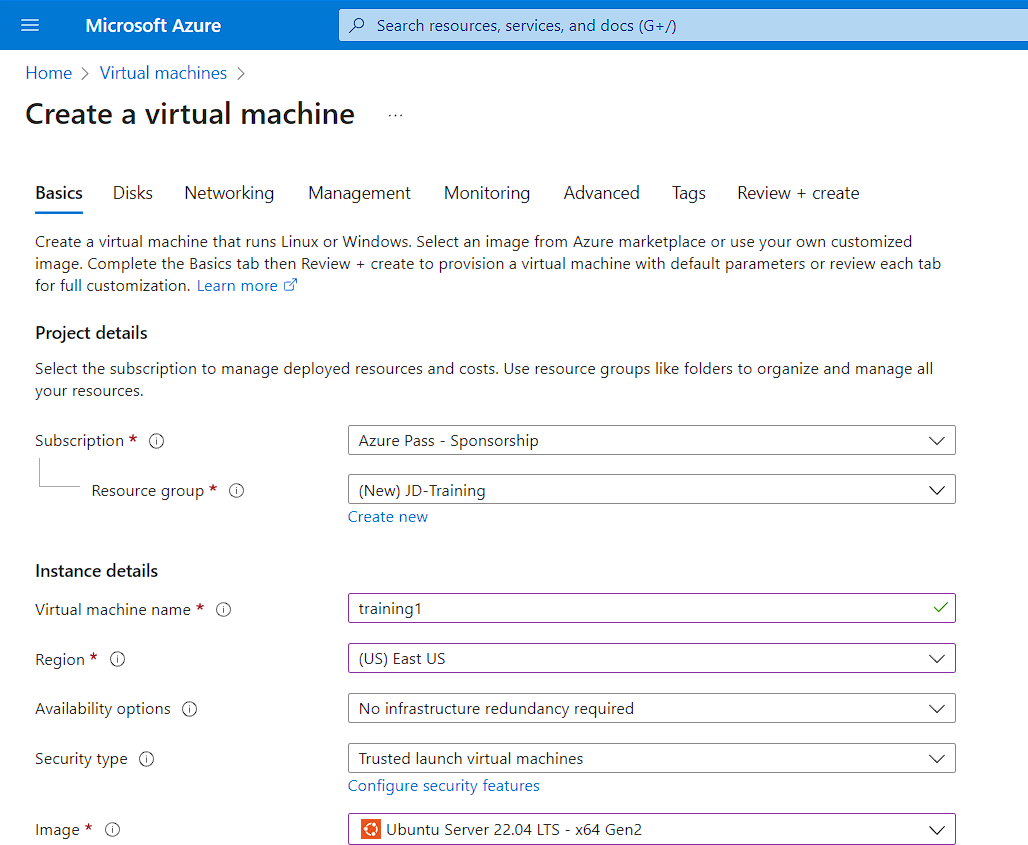Click the Virtual machines breadcrumb link

[163, 72]
